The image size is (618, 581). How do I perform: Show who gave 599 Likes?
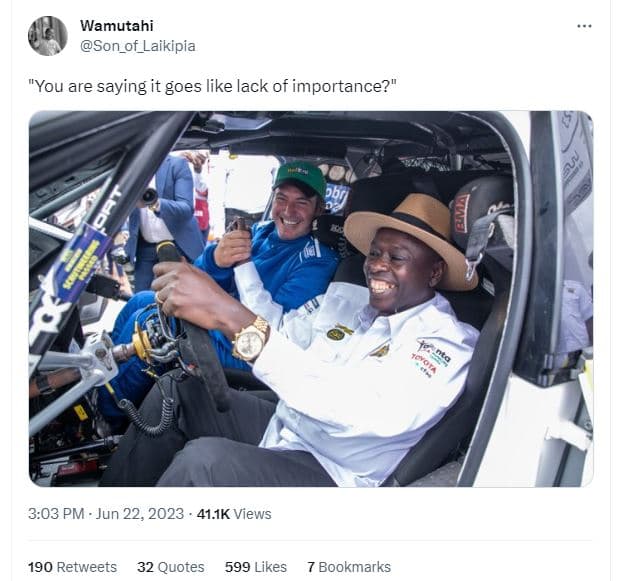coord(256,567)
